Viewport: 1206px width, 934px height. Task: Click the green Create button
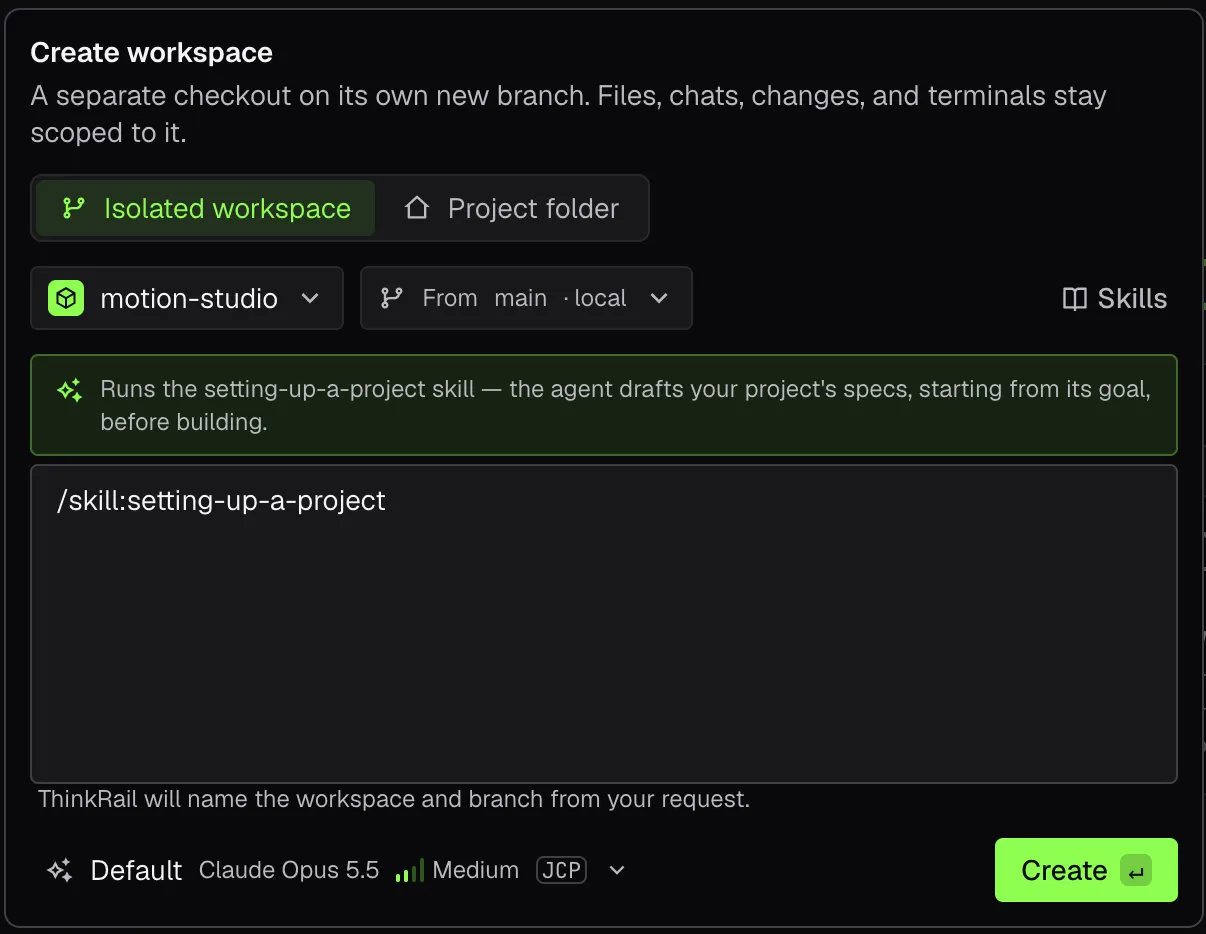(x=1086, y=870)
